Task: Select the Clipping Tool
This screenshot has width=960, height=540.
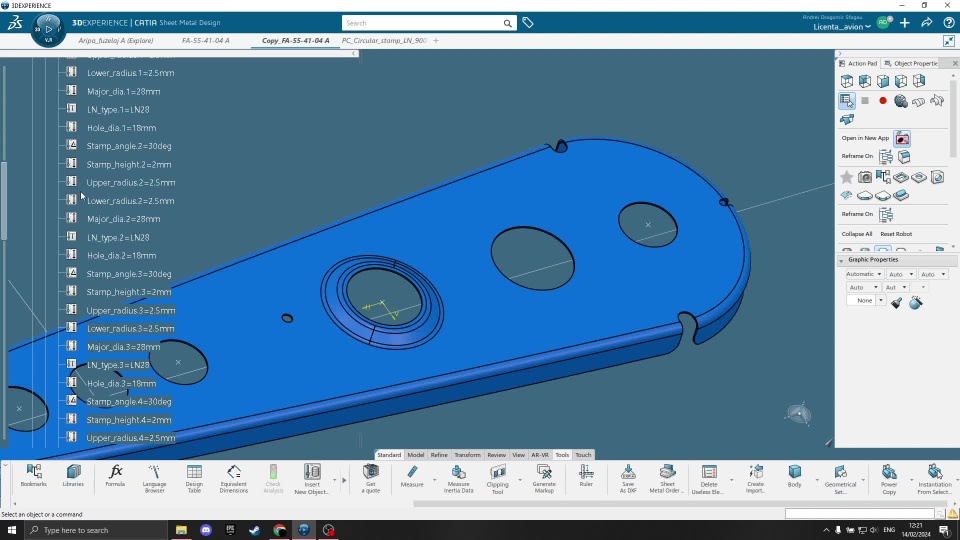Action: (497, 479)
